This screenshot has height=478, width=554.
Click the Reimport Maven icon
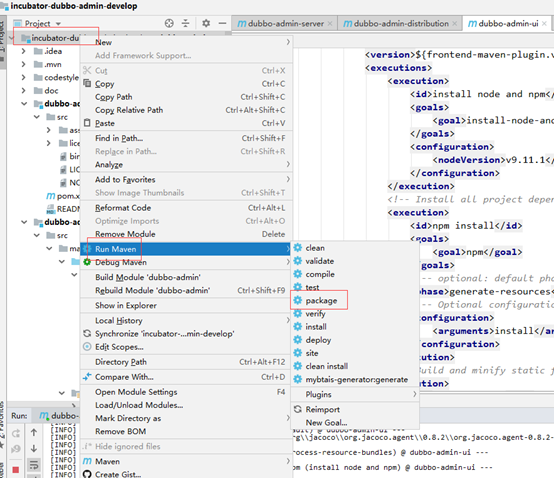click(298, 409)
